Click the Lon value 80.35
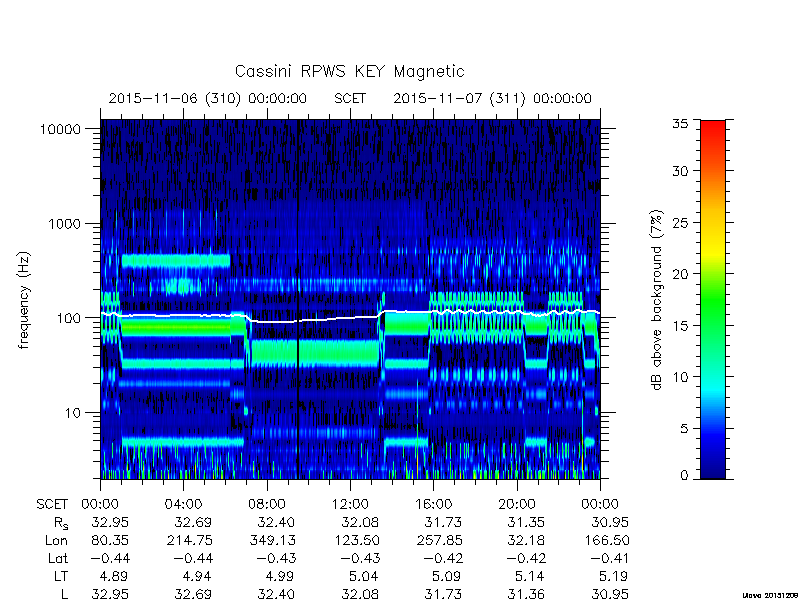800x600 pixels. pyautogui.click(x=110, y=540)
